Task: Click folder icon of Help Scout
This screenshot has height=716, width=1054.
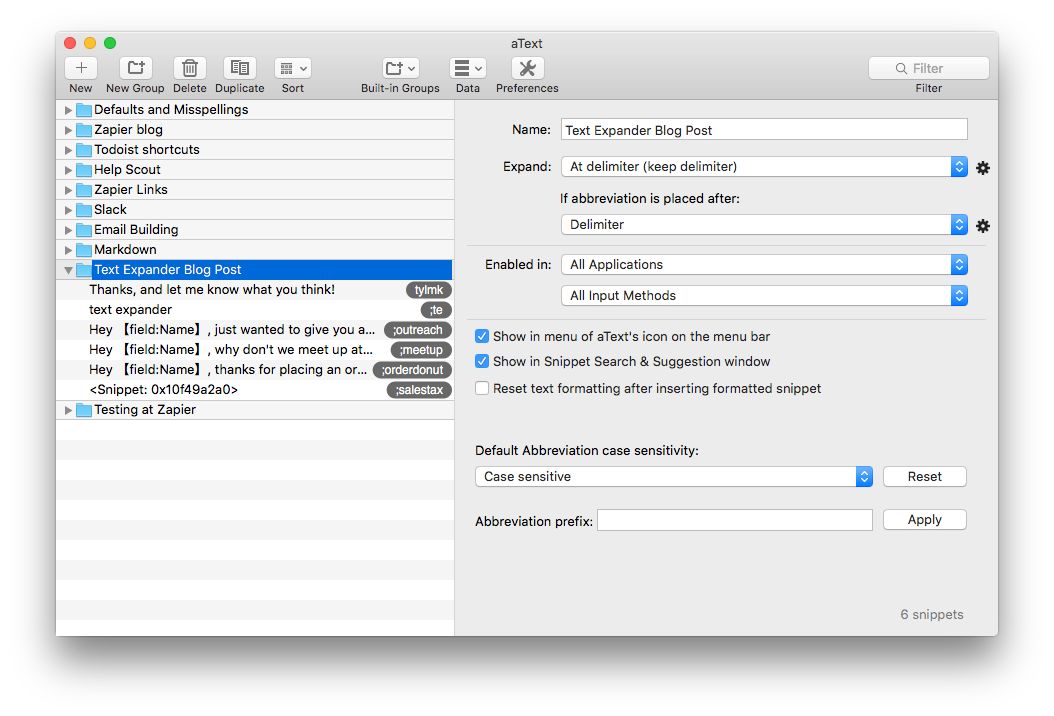Action: 84,169
